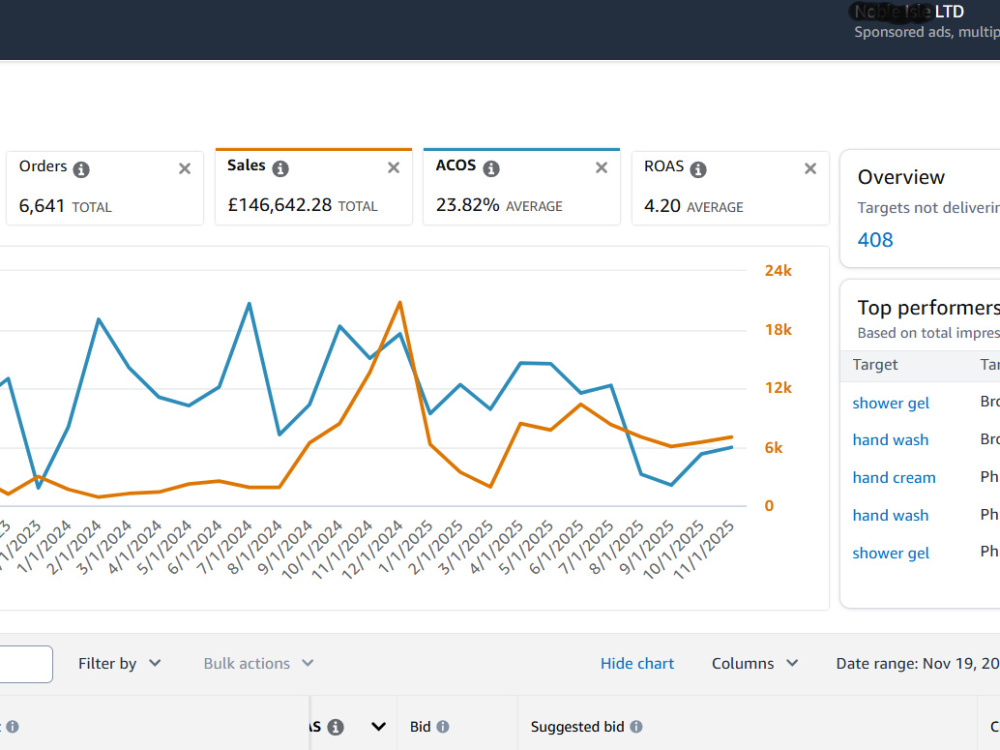
Task: Expand the Bulk actions dropdown
Action: pos(258,663)
